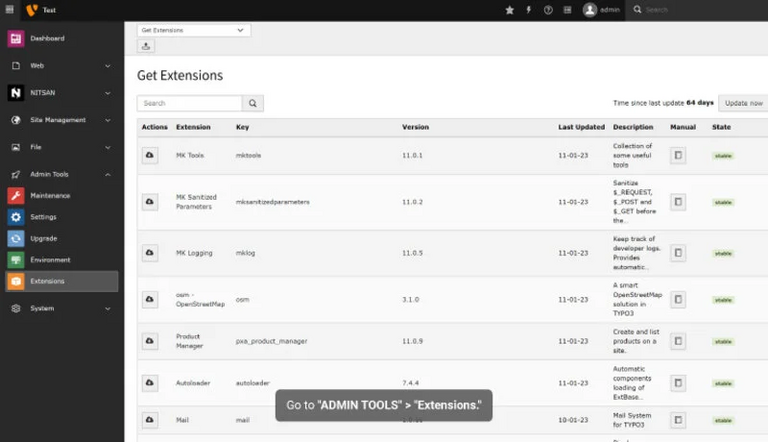Open the MK Tools manual

678,155
